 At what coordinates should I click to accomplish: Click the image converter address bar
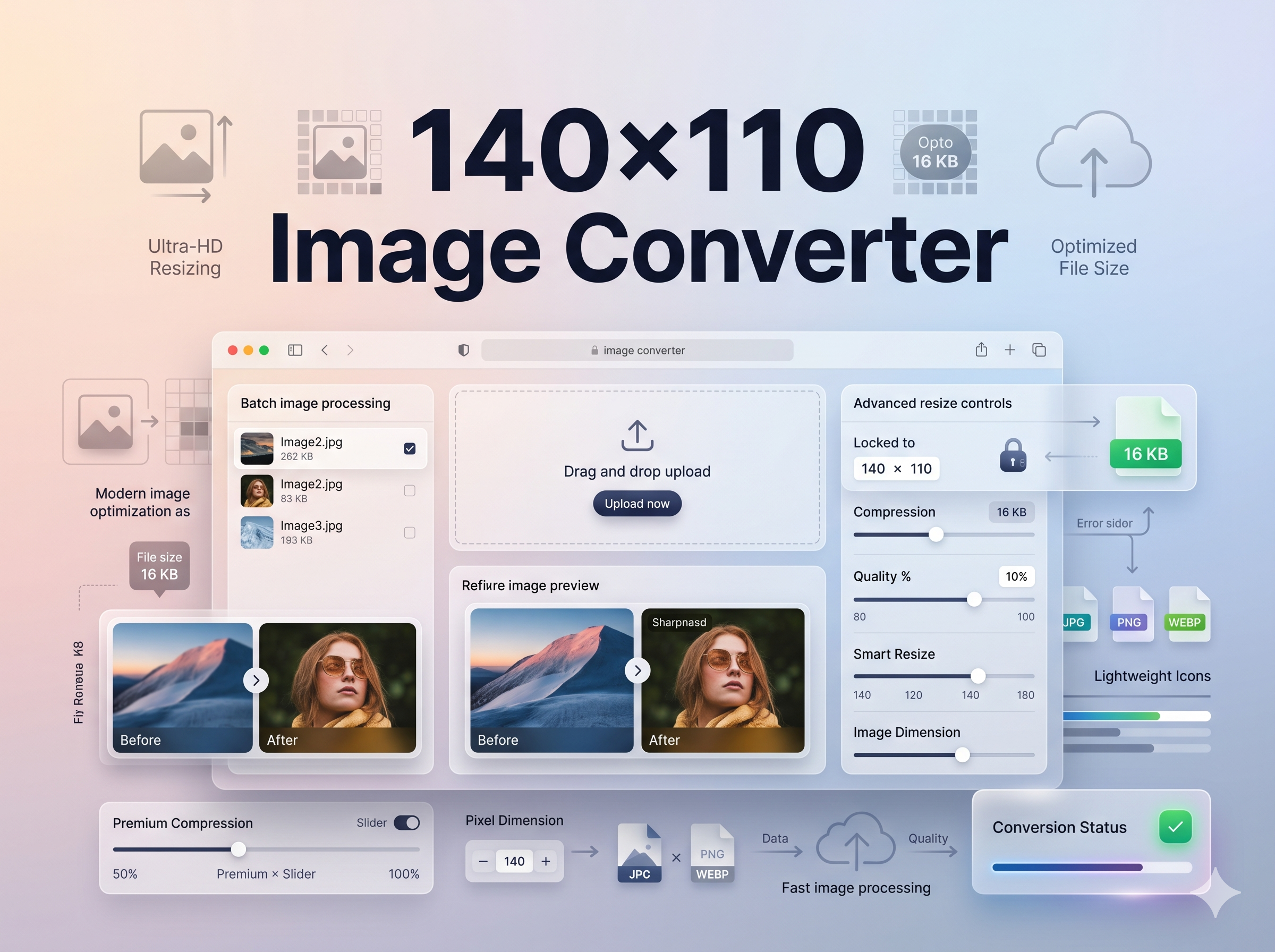tap(637, 351)
